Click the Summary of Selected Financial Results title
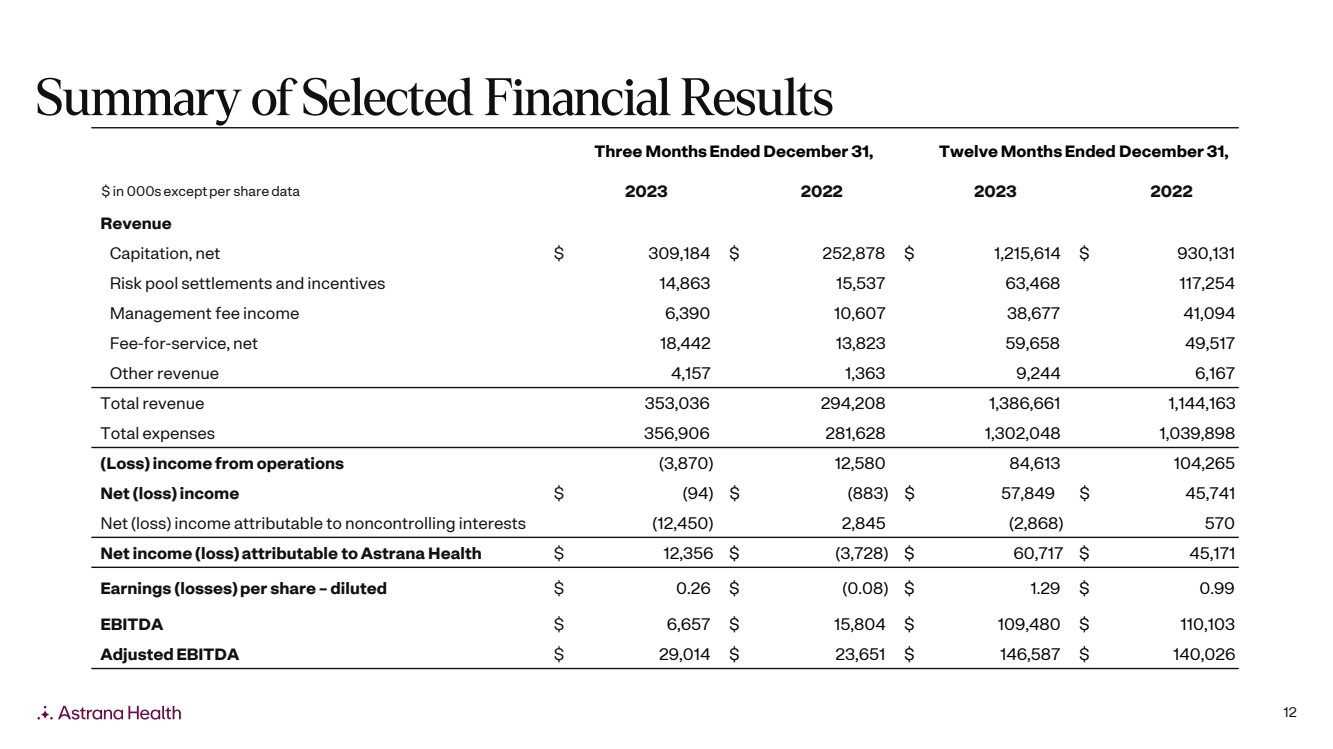This screenshot has width=1333, height=749. (x=434, y=98)
